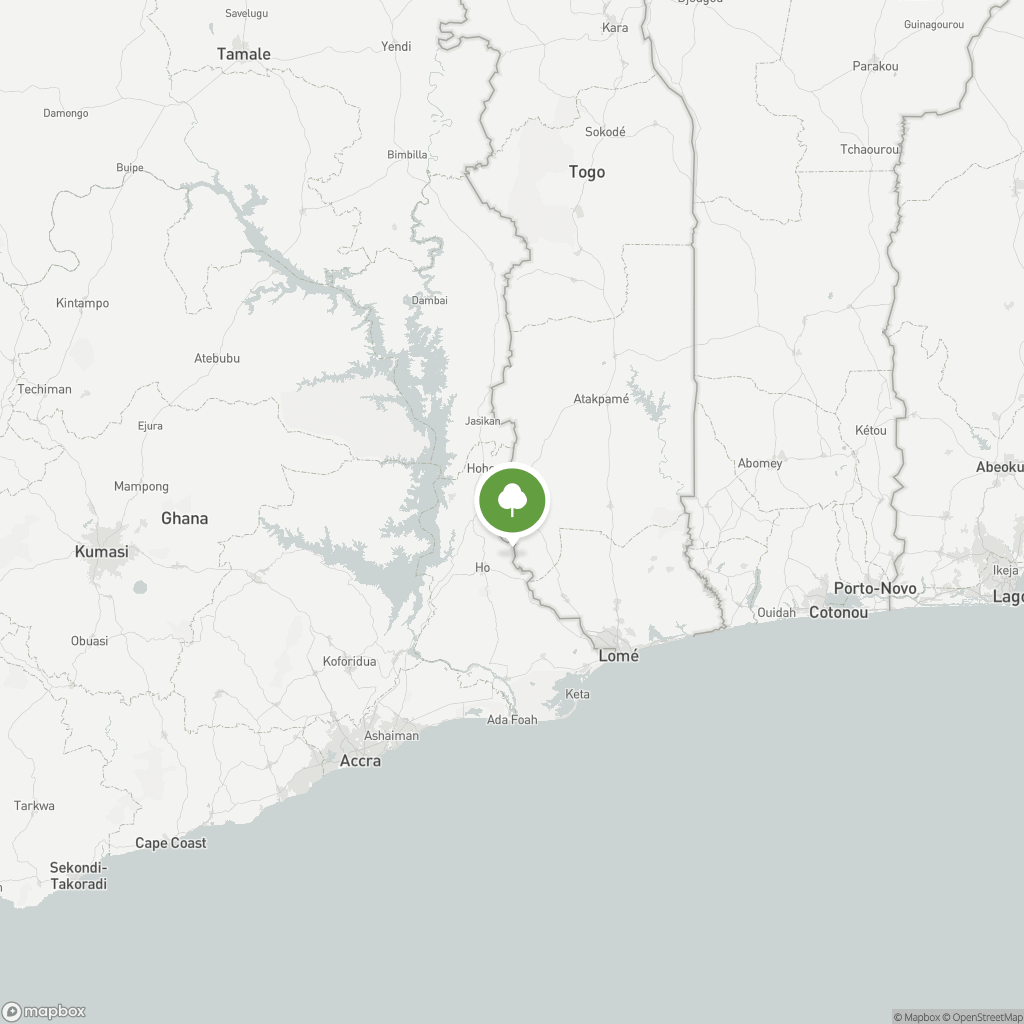Screen dimensions: 1024x1024
Task: Select the Parakou town label
Action: coord(875,66)
